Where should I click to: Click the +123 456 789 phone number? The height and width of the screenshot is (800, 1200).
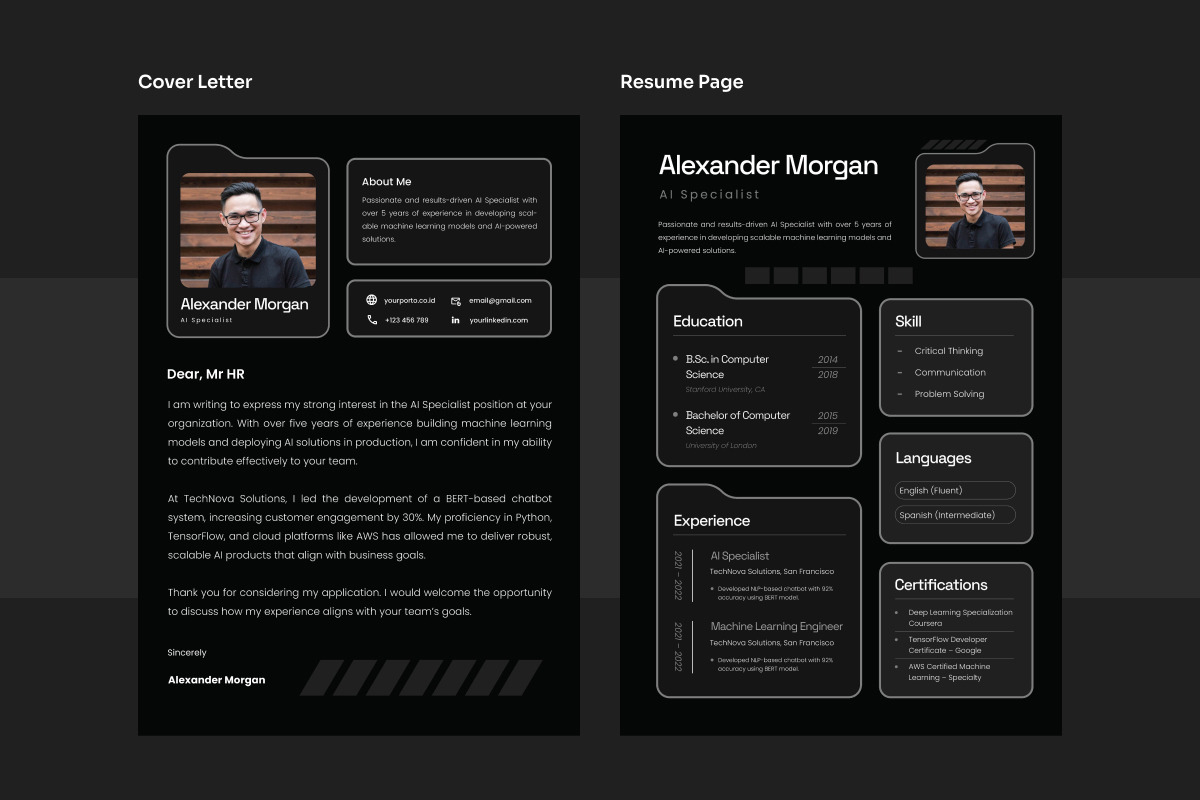(x=407, y=320)
